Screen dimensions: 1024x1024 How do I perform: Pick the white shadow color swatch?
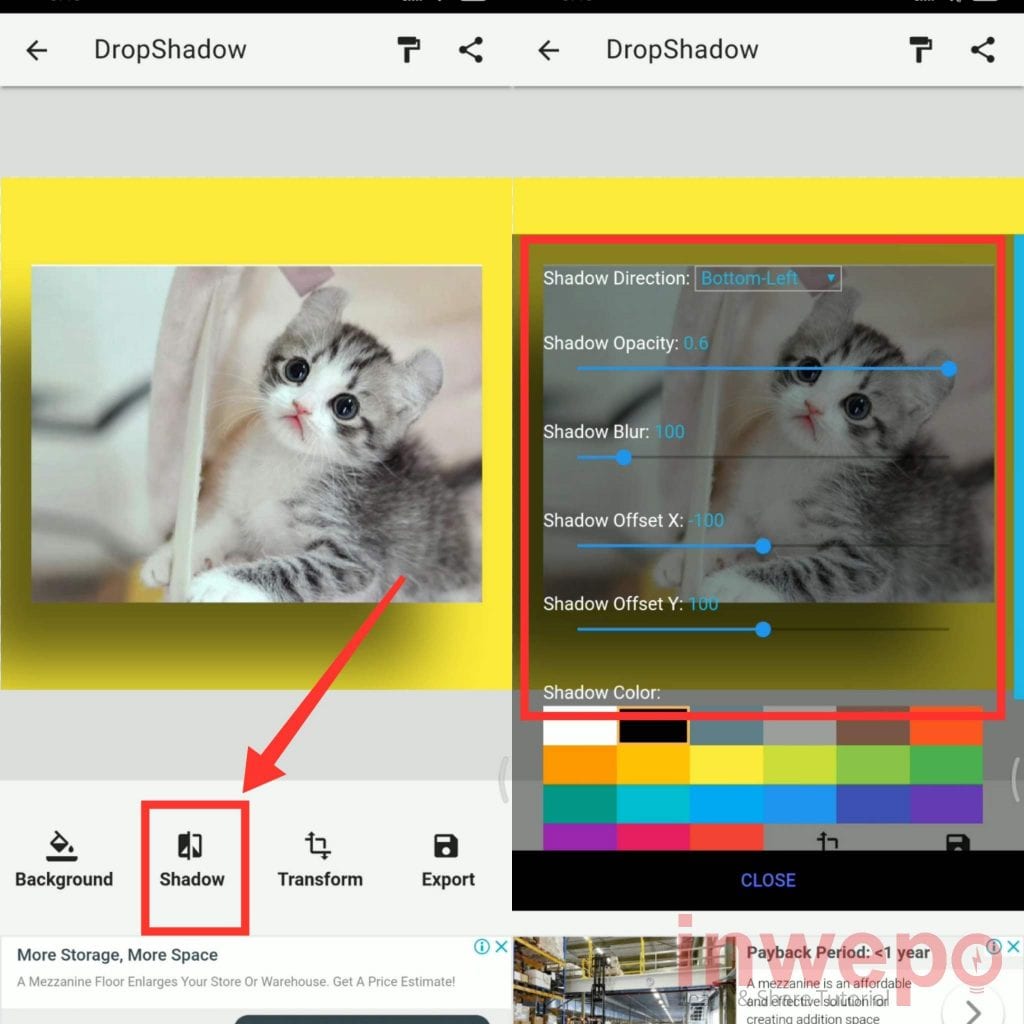tap(580, 726)
